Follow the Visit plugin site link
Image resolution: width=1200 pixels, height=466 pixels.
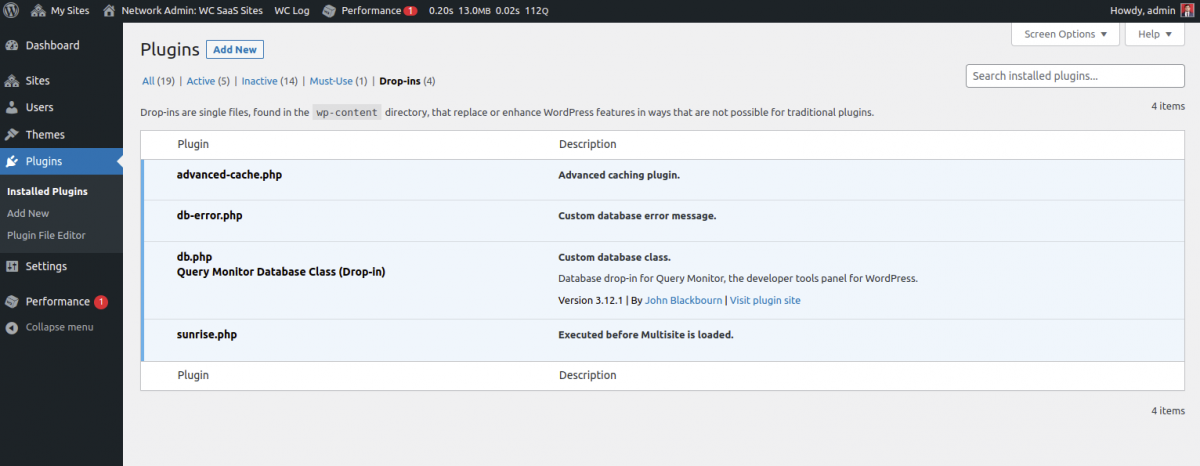pos(764,300)
